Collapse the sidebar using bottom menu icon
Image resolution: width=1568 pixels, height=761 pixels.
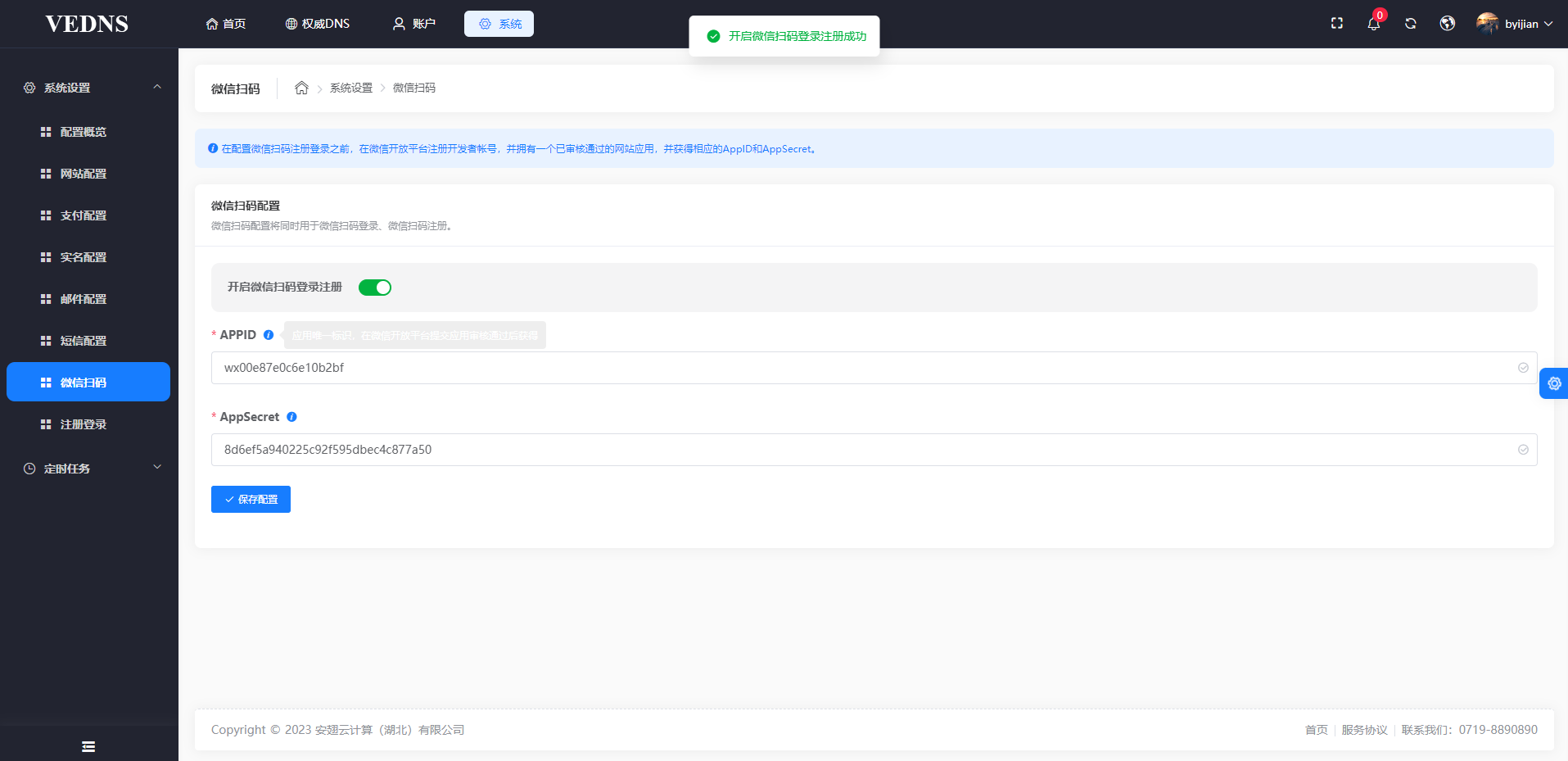point(88,746)
